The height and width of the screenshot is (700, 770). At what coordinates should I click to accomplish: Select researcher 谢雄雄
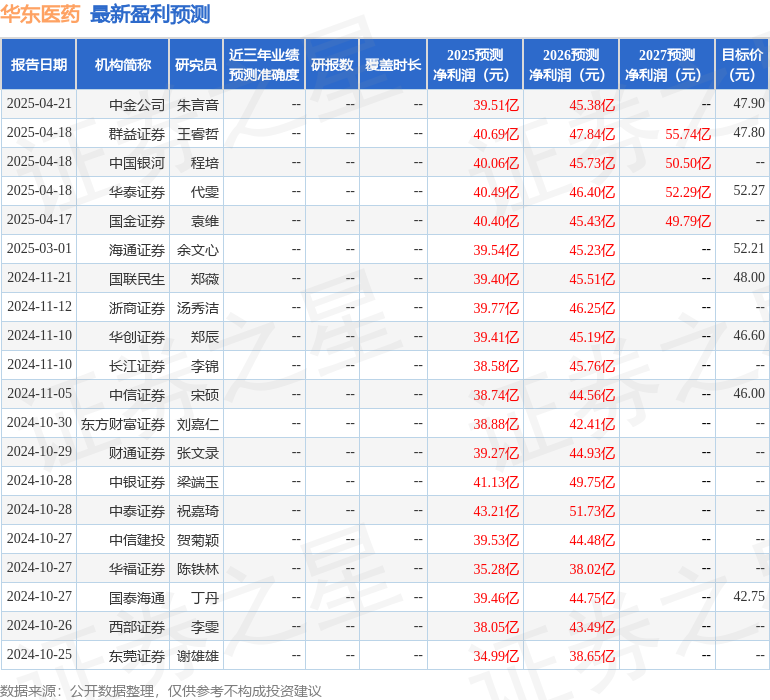click(197, 655)
